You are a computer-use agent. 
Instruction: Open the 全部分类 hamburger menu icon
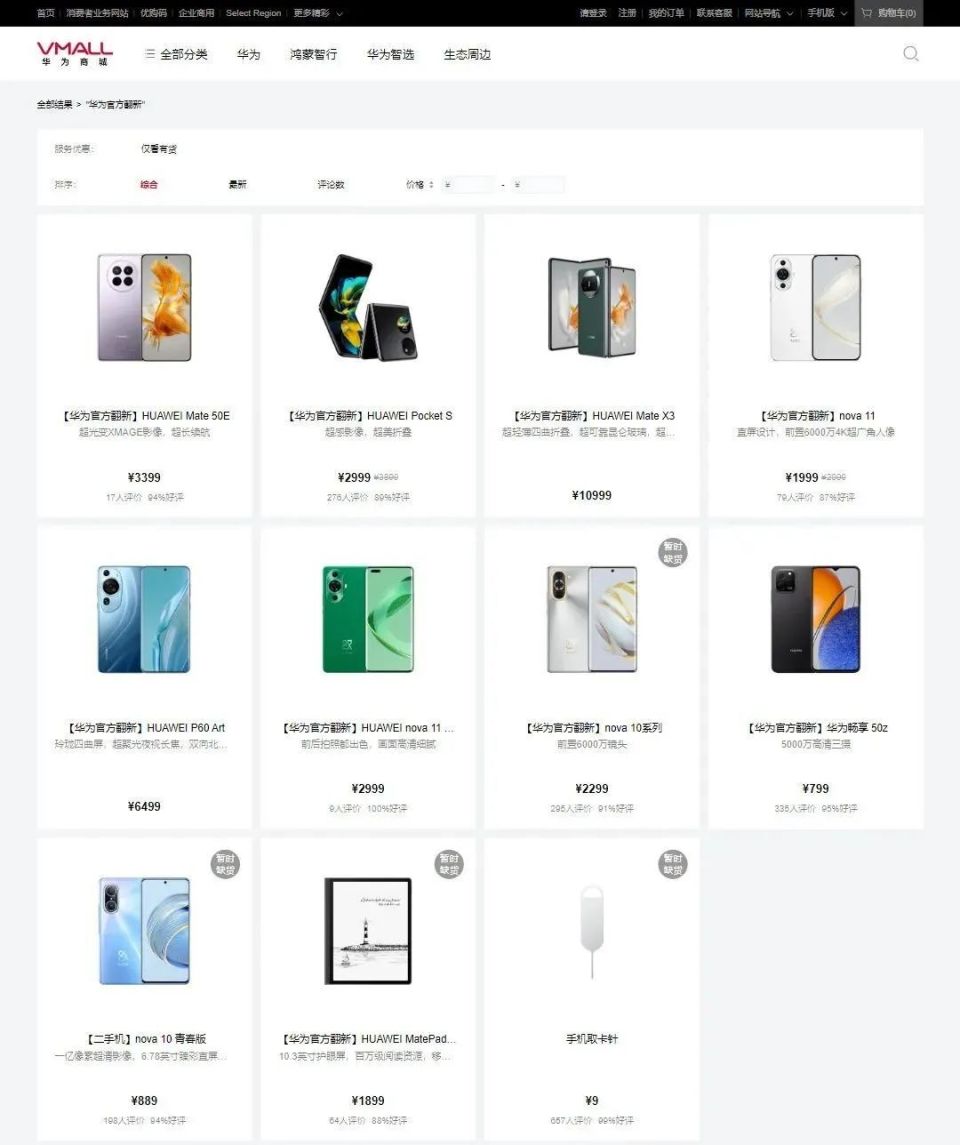click(x=150, y=54)
